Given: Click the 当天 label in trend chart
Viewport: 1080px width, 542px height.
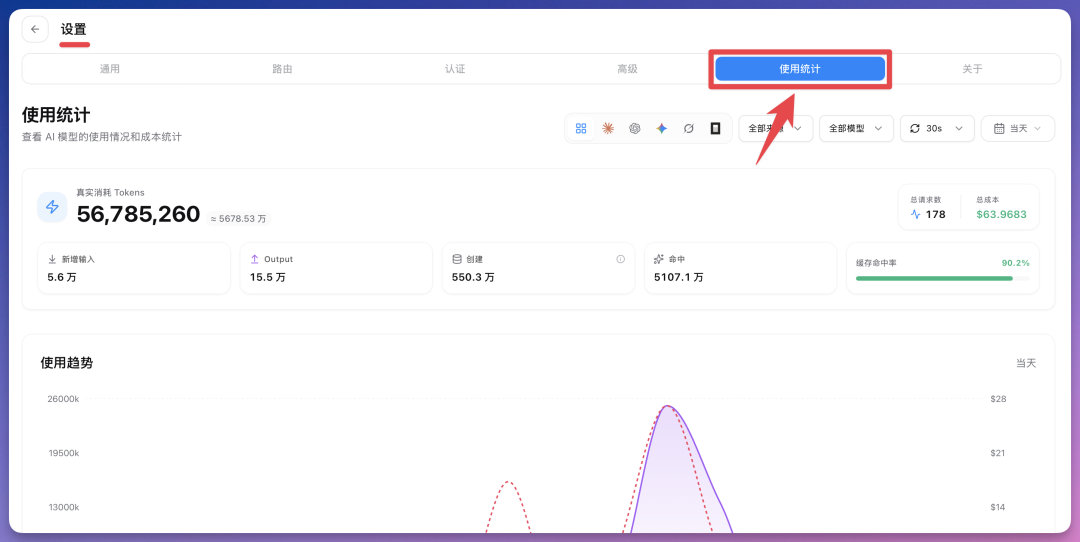Looking at the screenshot, I should click(x=1026, y=363).
